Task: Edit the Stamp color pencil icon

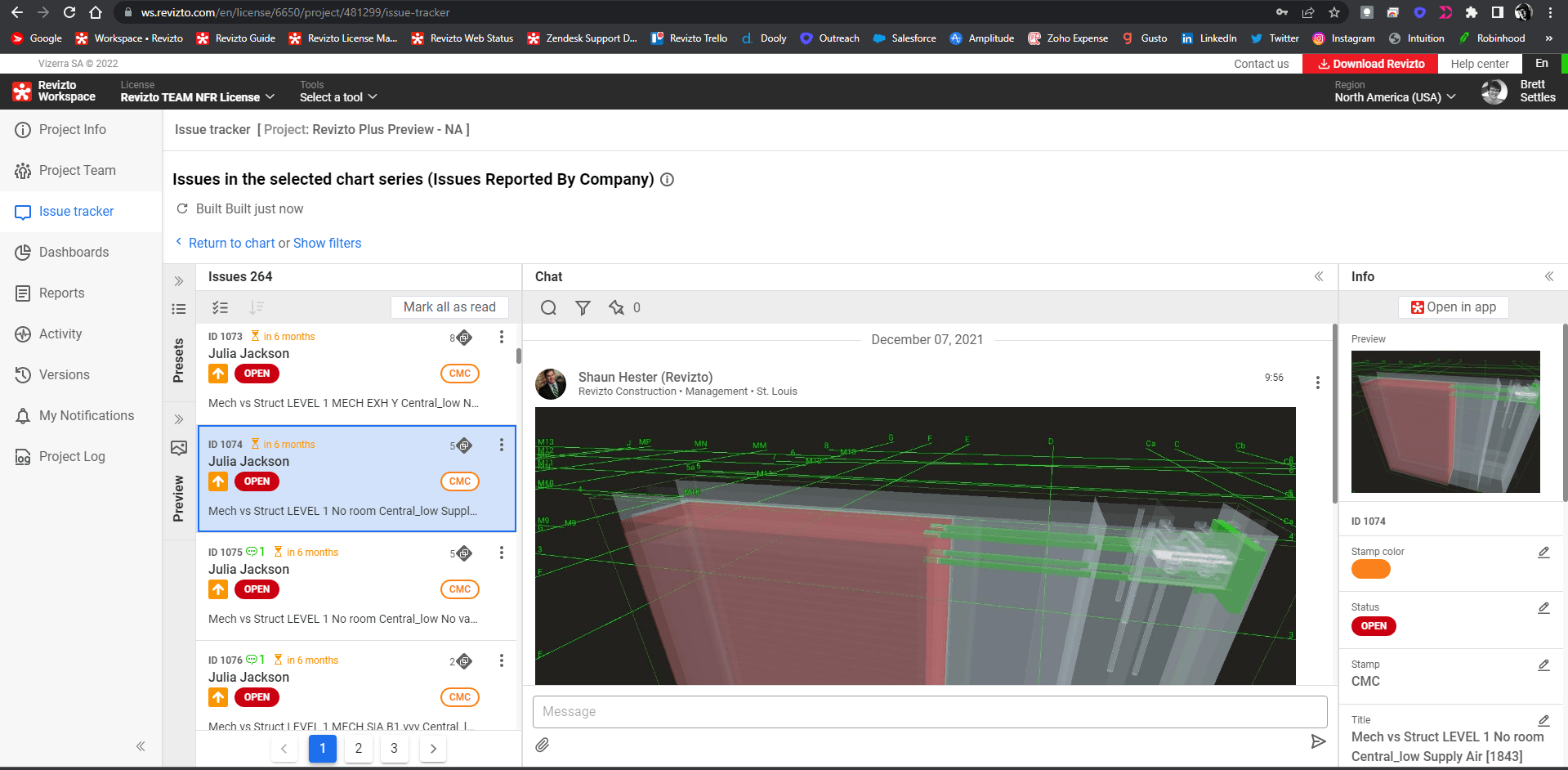Action: (x=1543, y=553)
